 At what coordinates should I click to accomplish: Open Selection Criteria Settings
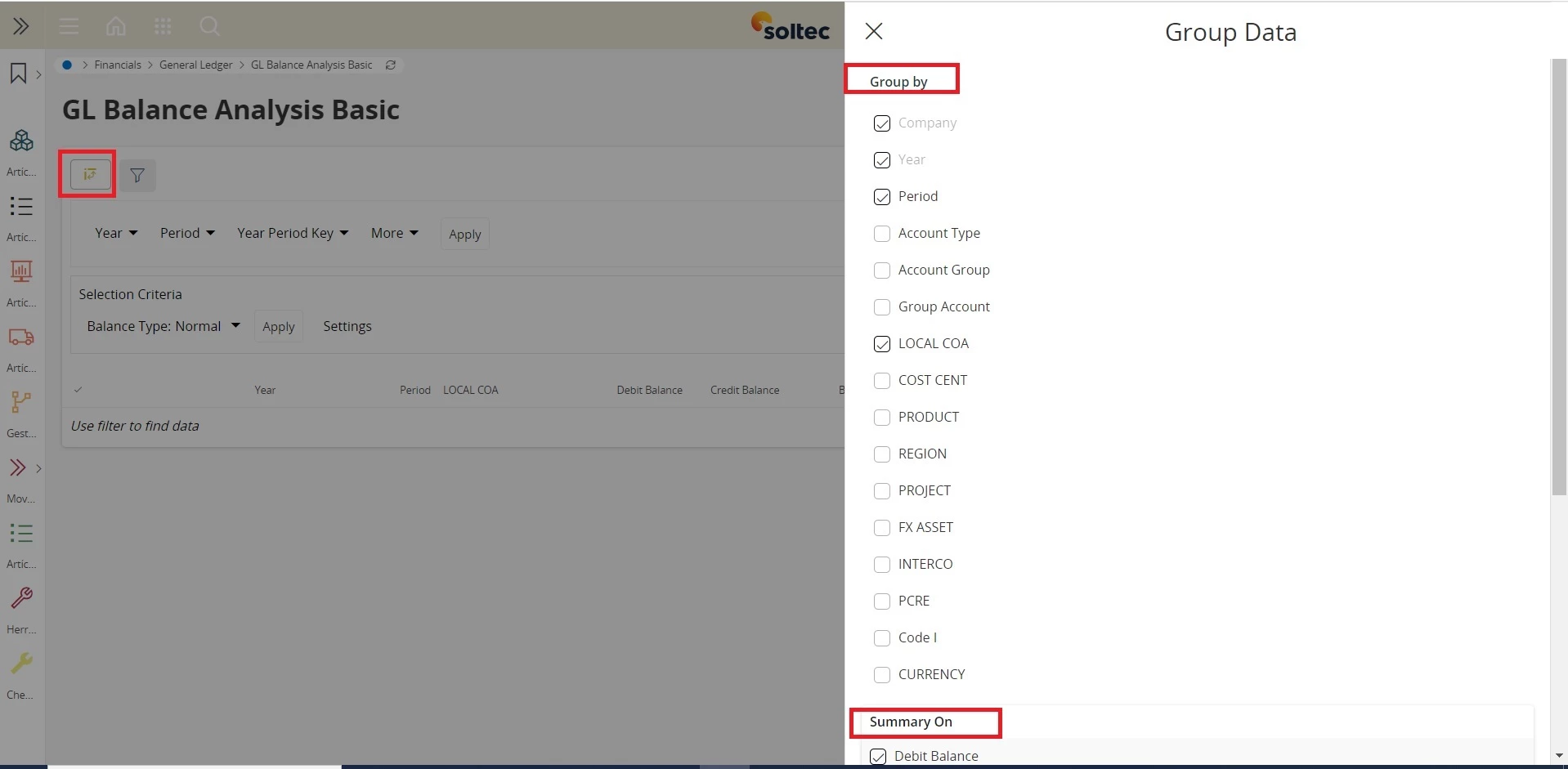tap(347, 326)
